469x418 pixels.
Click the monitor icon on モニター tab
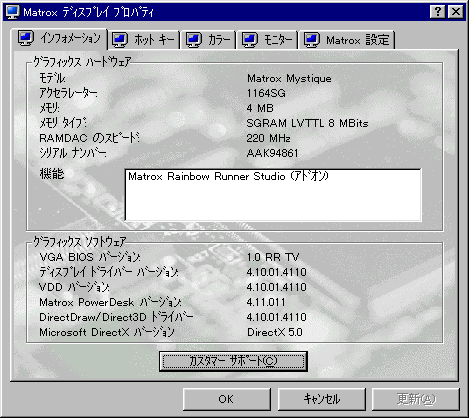250,40
